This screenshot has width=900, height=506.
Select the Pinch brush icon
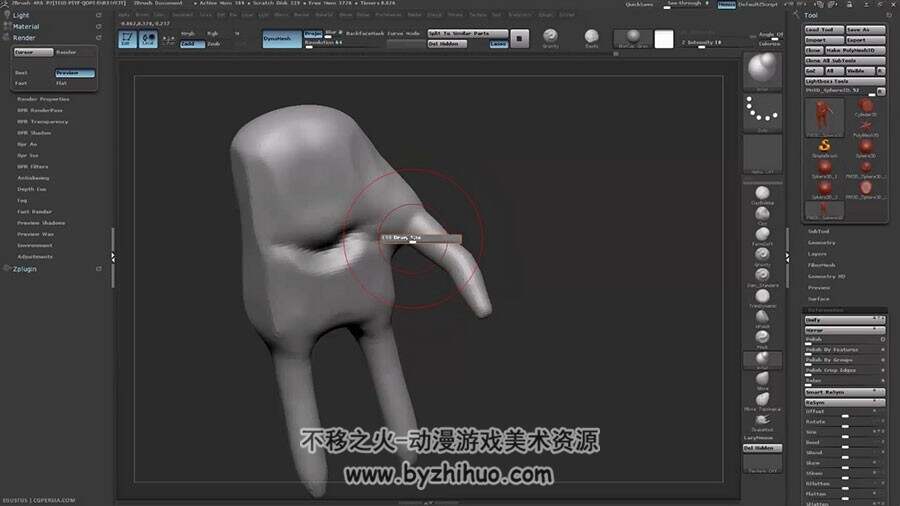point(762,337)
